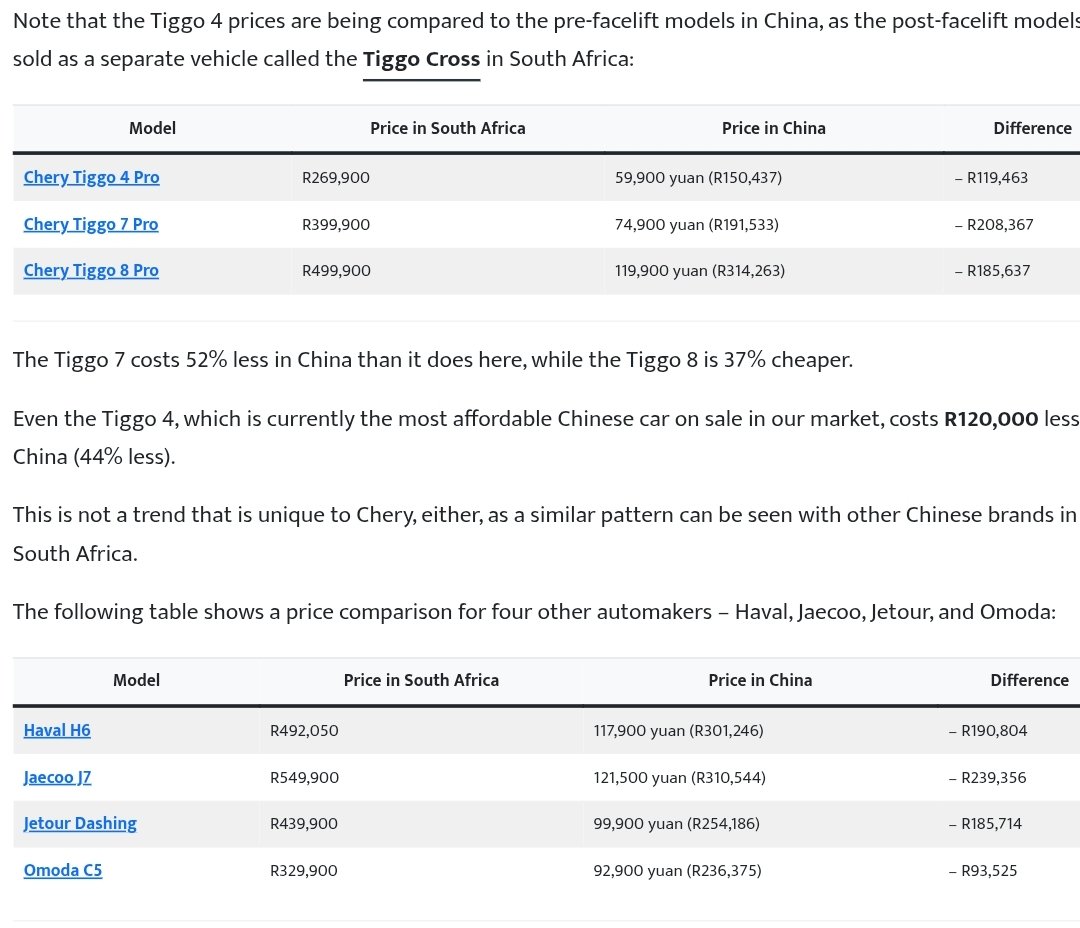Click Price in China header, second table
The width and height of the screenshot is (1080, 928).
point(760,681)
